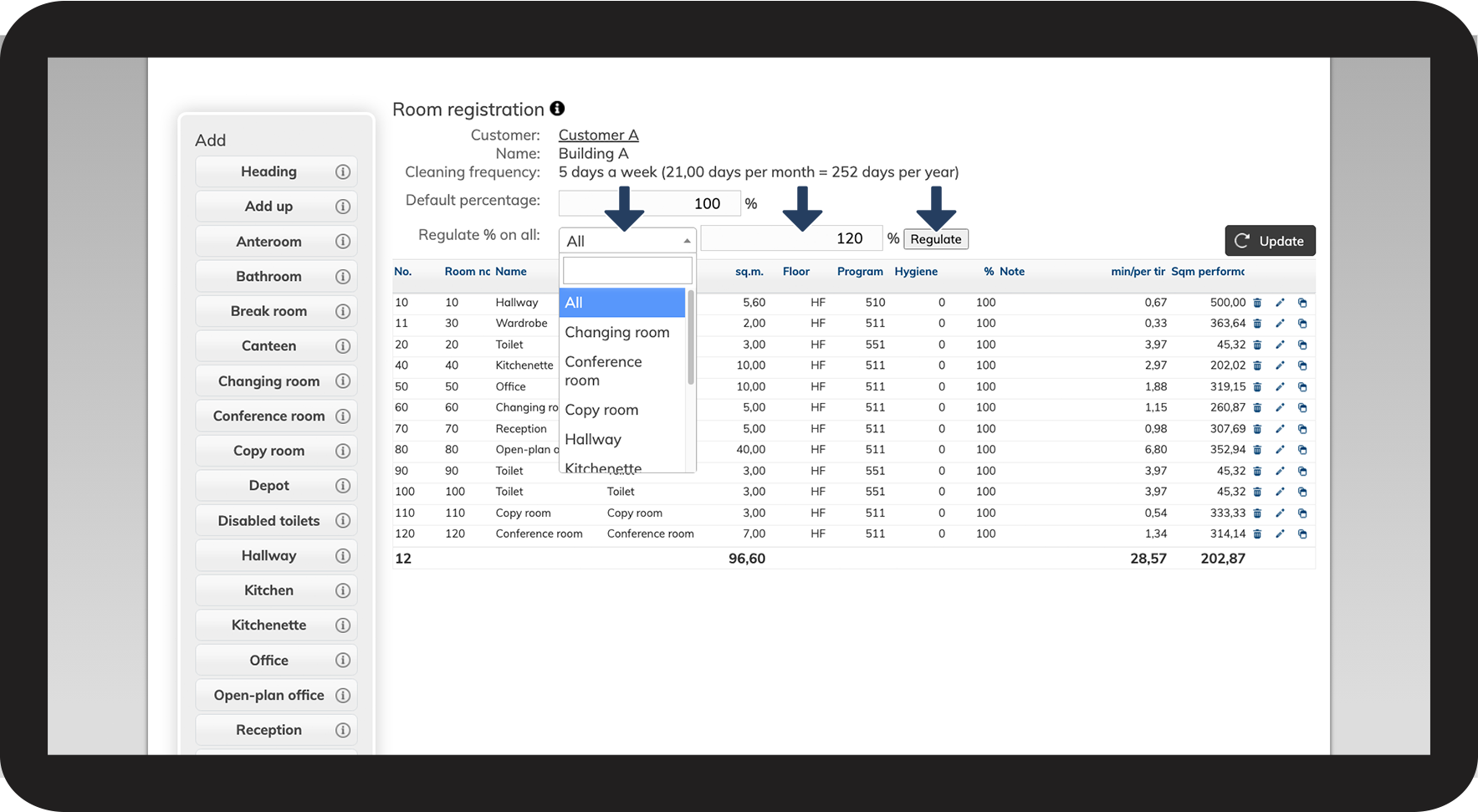Select Changing room in the dropdown list

(617, 332)
